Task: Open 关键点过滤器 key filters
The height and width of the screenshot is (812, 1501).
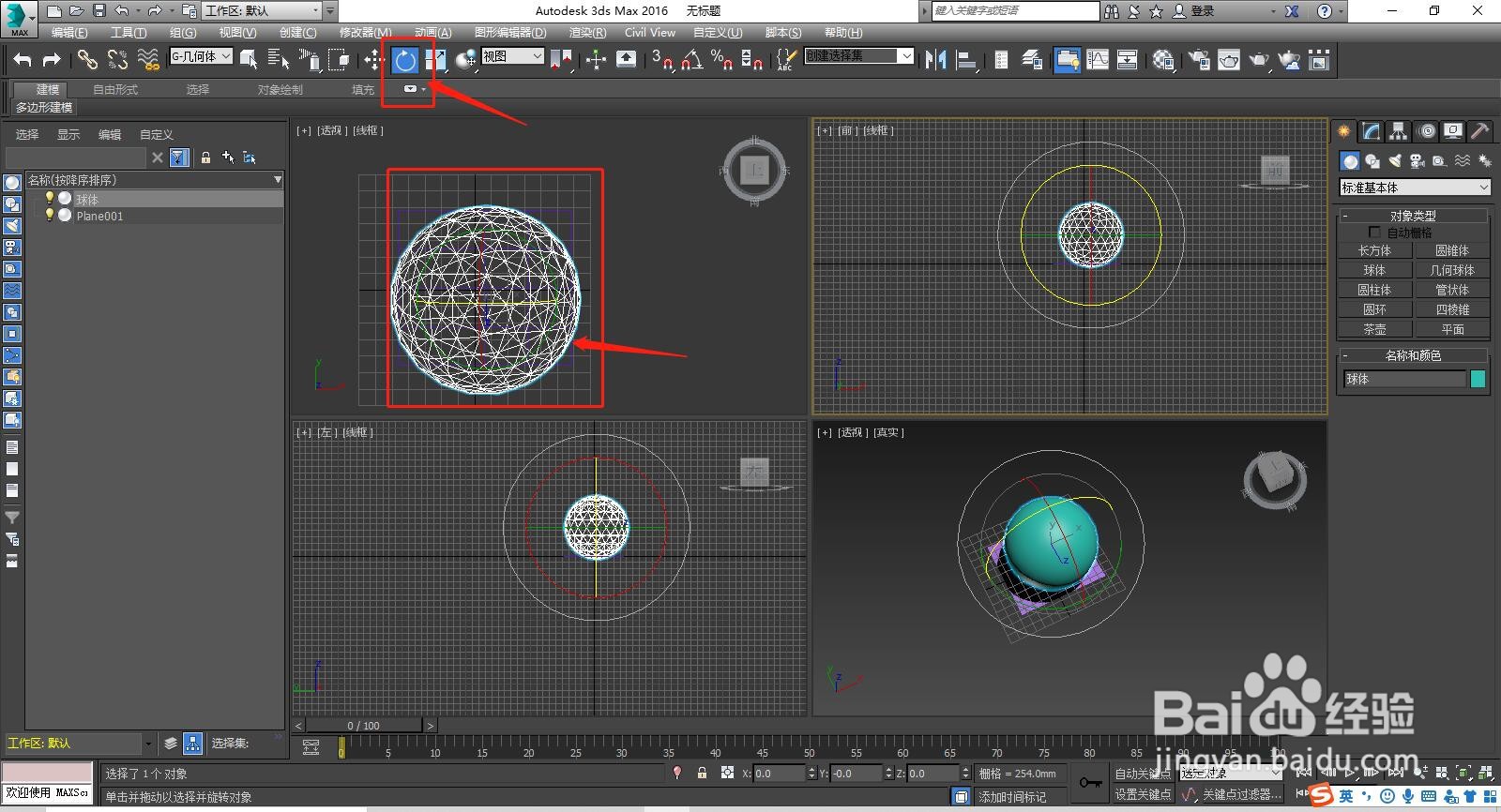Action: [1241, 794]
